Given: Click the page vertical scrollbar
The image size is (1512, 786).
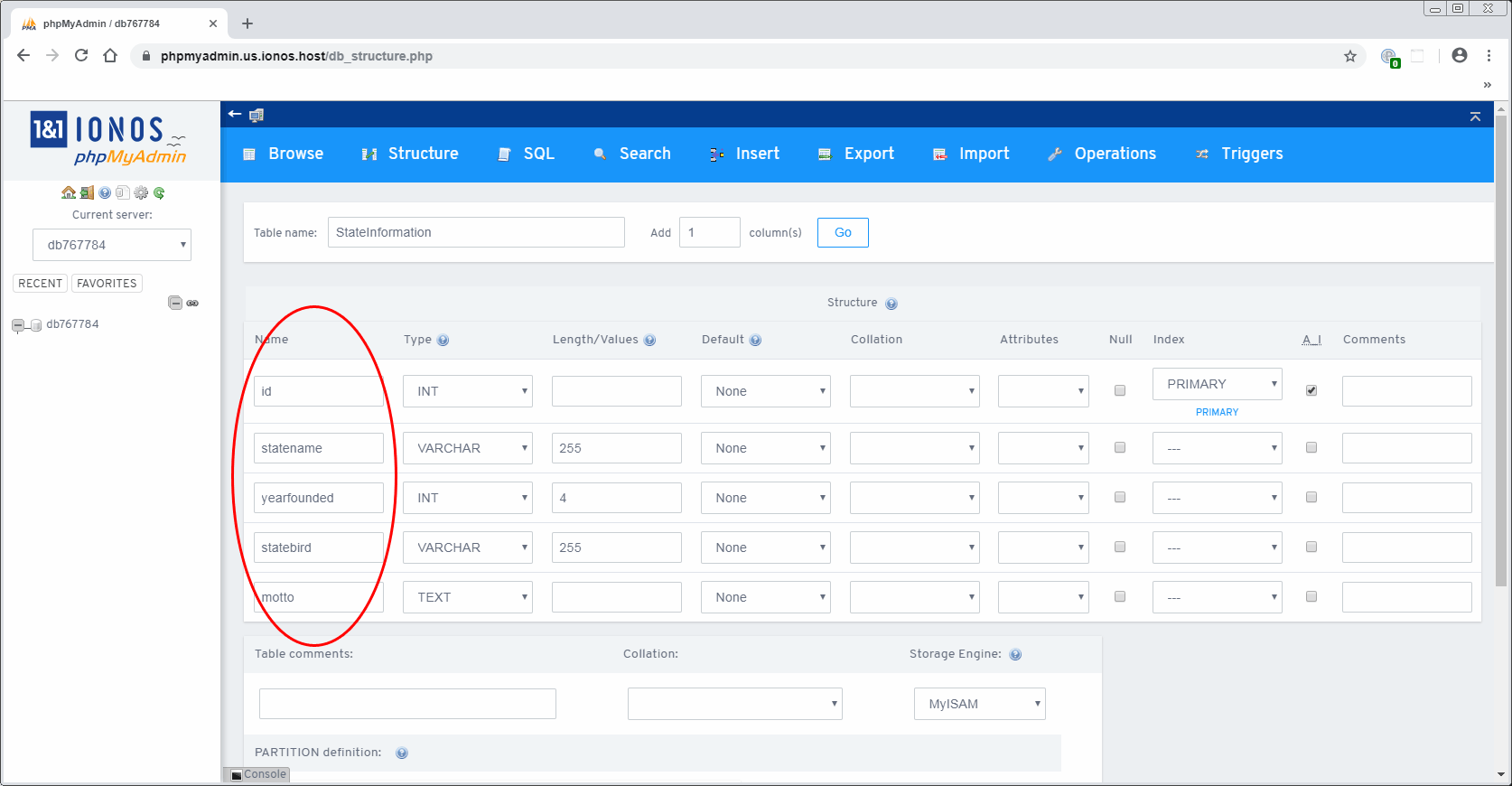Looking at the screenshot, I should pos(1501,352).
